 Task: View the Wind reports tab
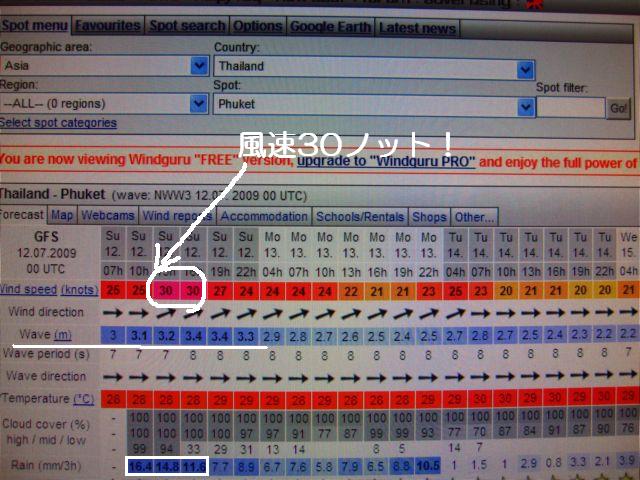click(176, 216)
